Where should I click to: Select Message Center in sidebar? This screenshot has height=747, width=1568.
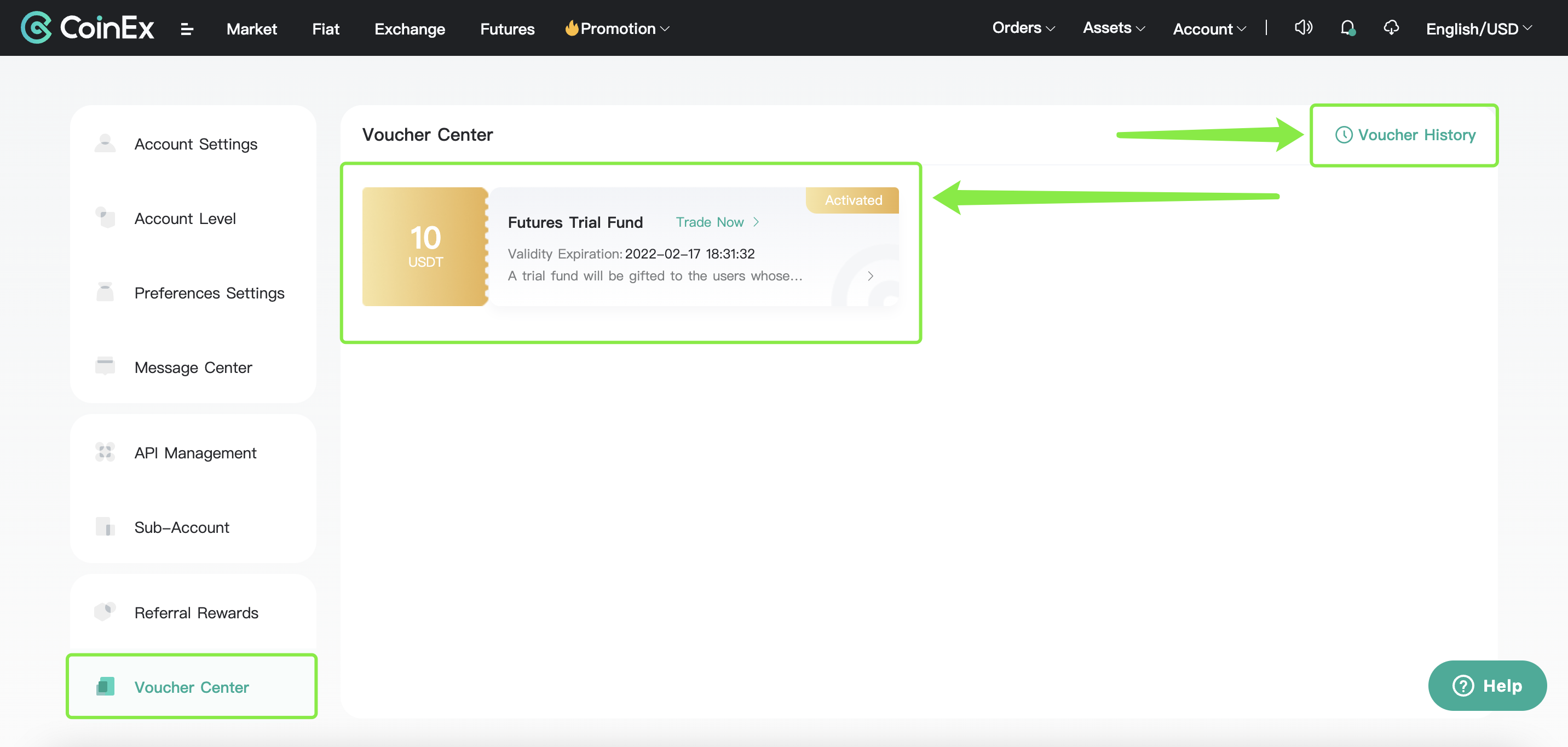point(193,366)
